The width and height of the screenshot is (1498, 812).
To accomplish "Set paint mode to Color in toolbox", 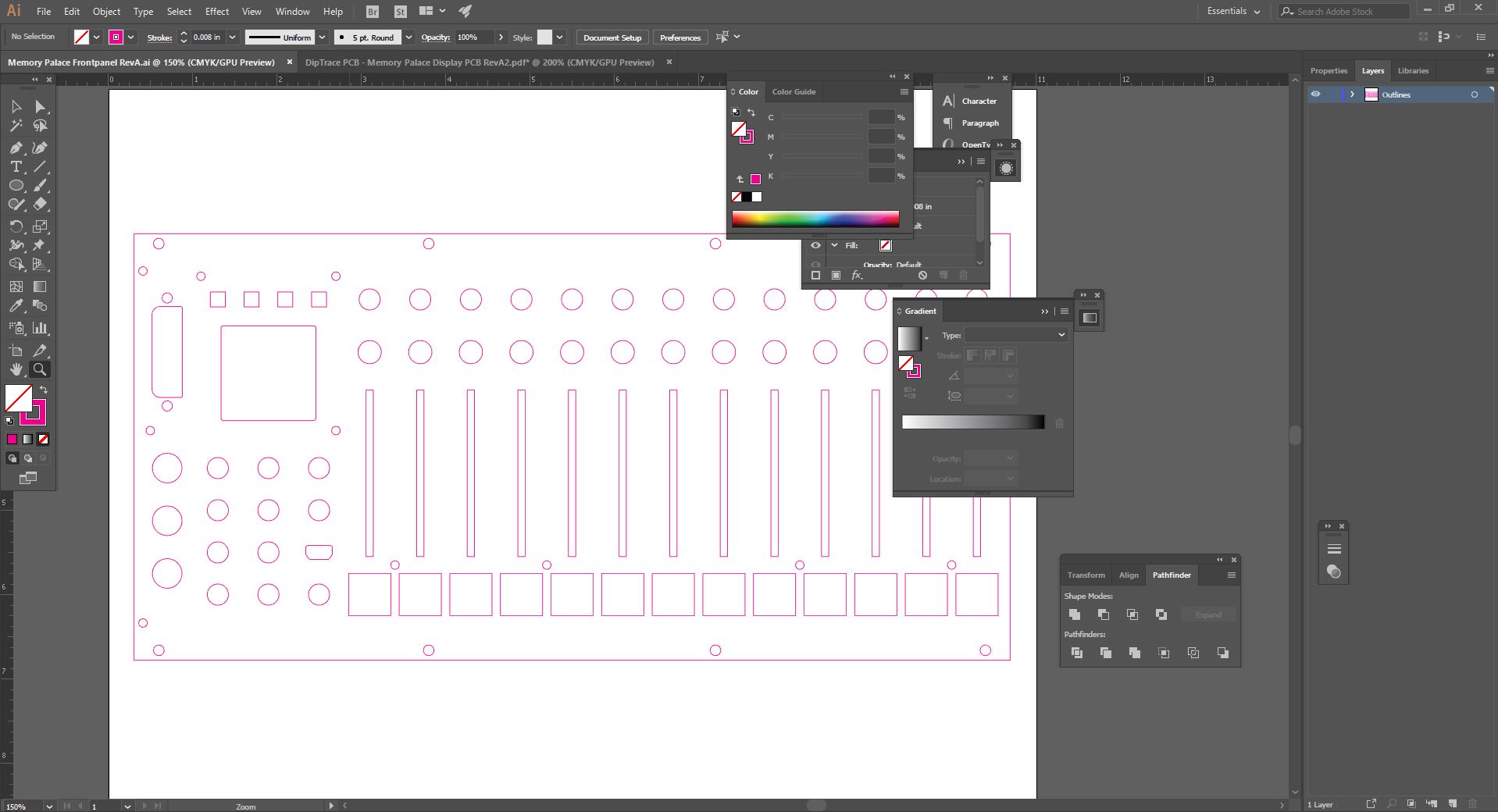I will click(x=12, y=440).
